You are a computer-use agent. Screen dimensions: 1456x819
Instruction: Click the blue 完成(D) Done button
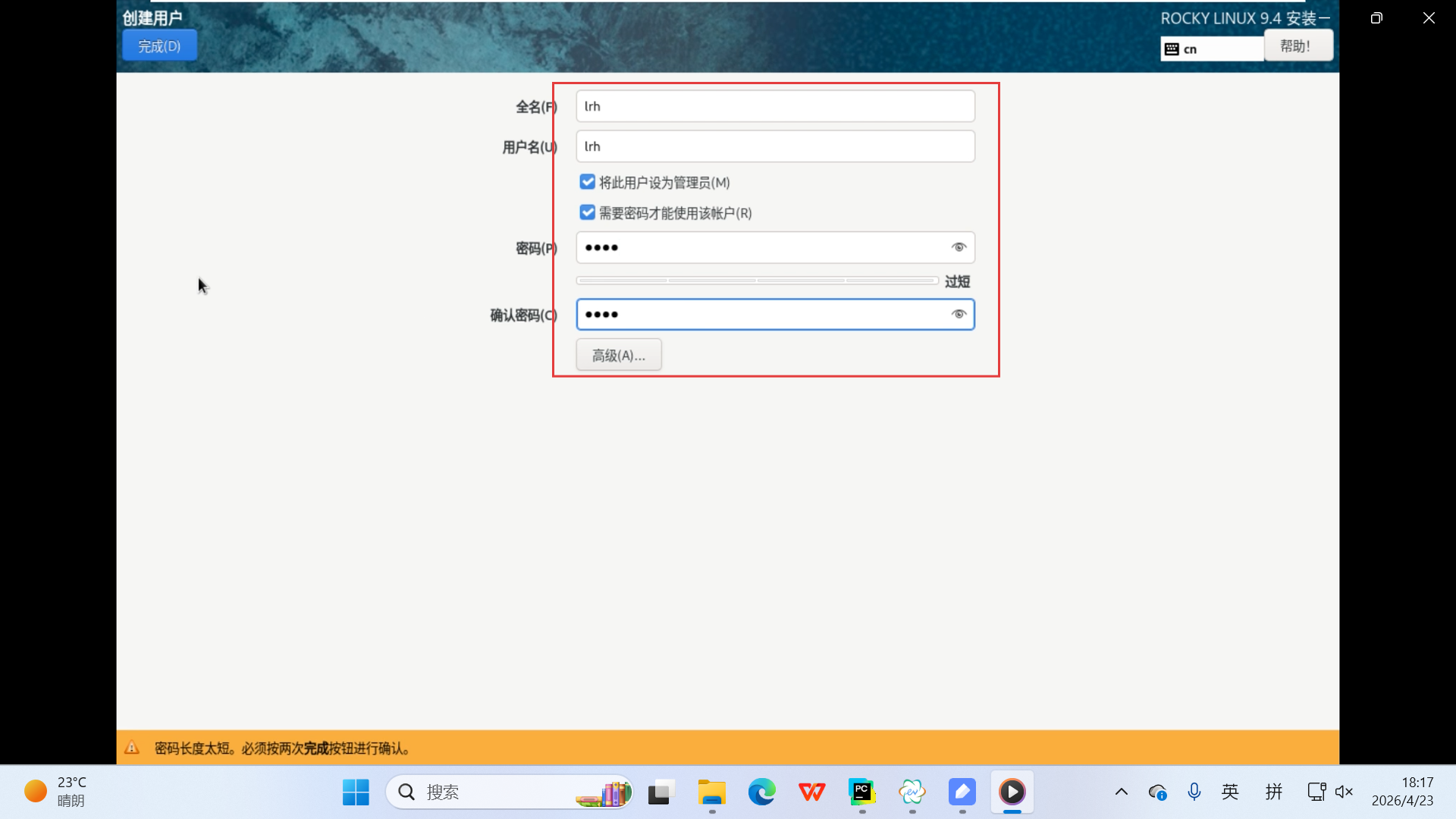(159, 46)
